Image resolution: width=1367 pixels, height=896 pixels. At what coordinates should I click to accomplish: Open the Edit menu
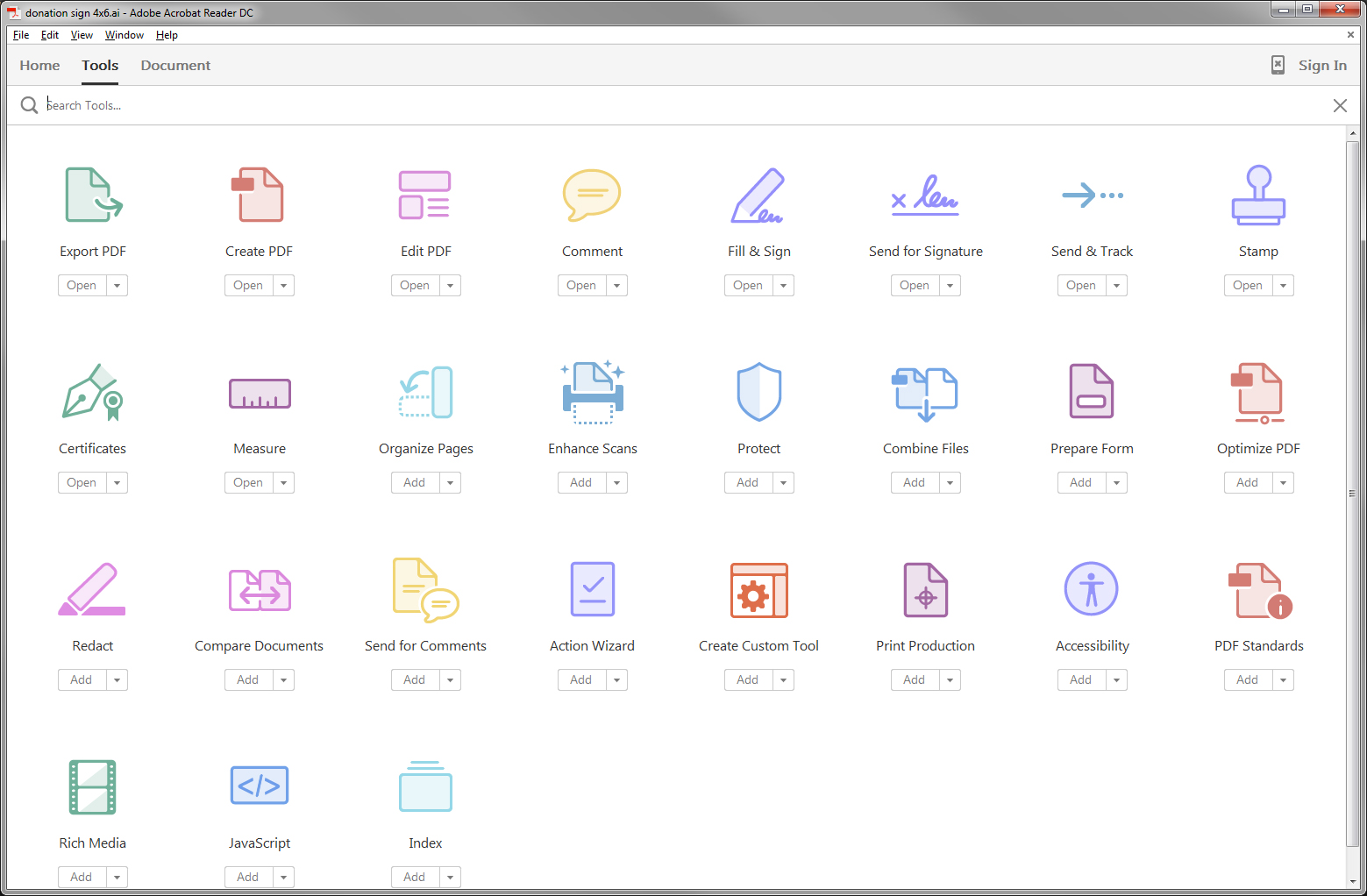49,35
